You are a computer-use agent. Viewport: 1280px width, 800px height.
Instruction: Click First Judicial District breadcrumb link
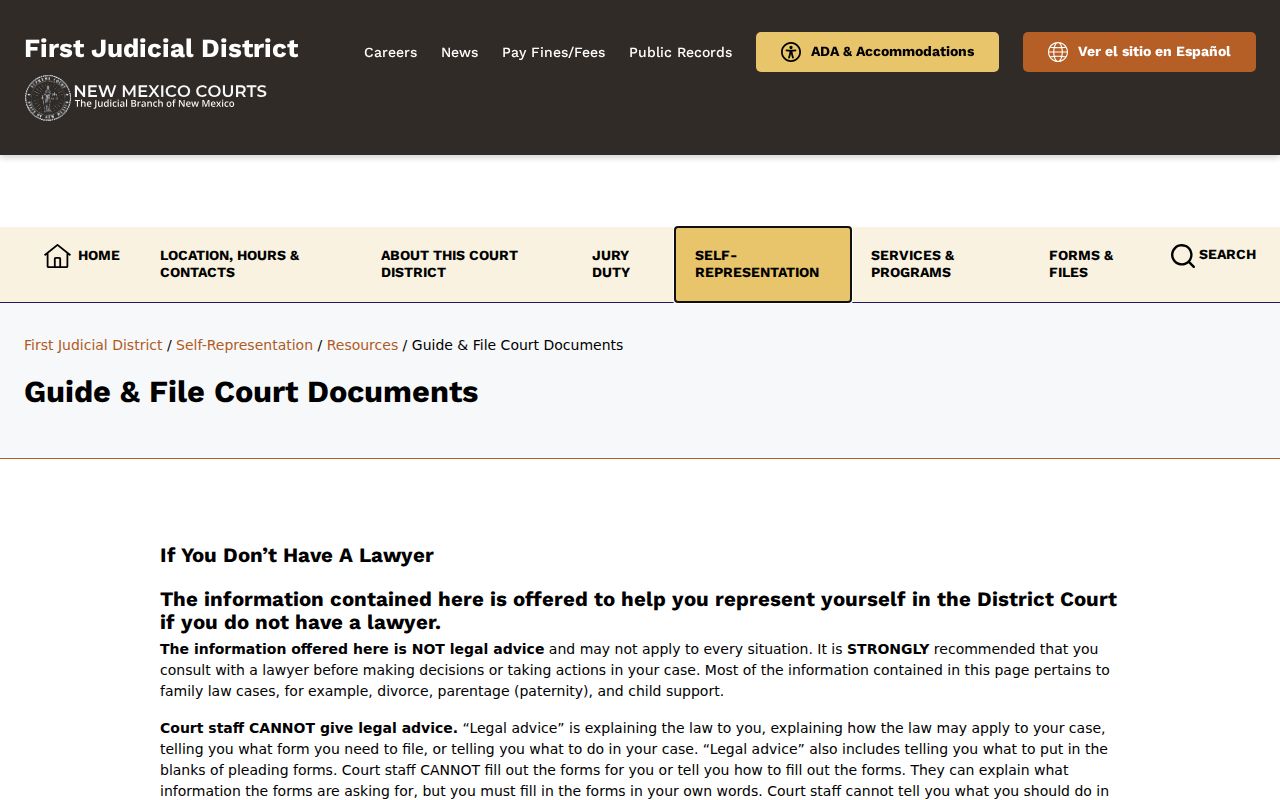point(93,345)
